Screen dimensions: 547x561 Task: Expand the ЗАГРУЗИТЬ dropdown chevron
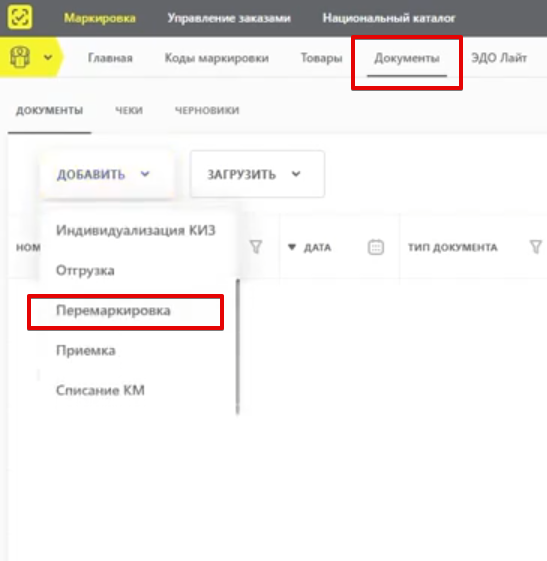coord(296,174)
